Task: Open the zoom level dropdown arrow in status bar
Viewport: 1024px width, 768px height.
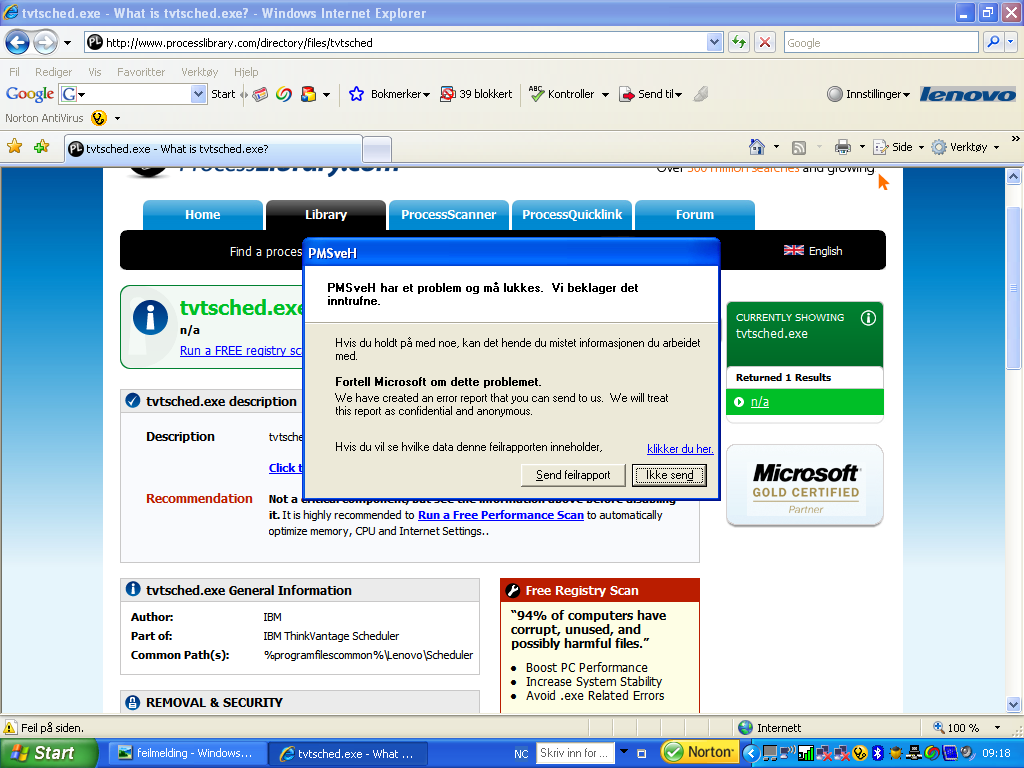Action: [997, 728]
